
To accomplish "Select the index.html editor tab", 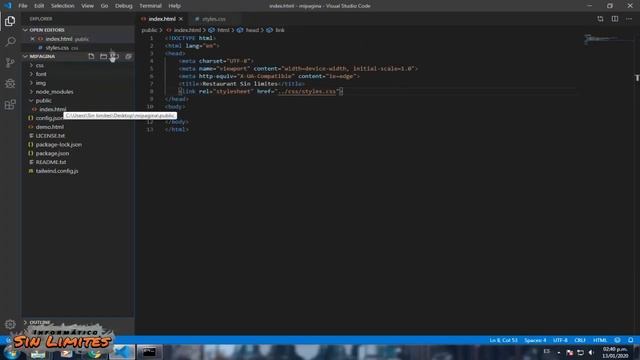I will pyautogui.click(x=162, y=19).
